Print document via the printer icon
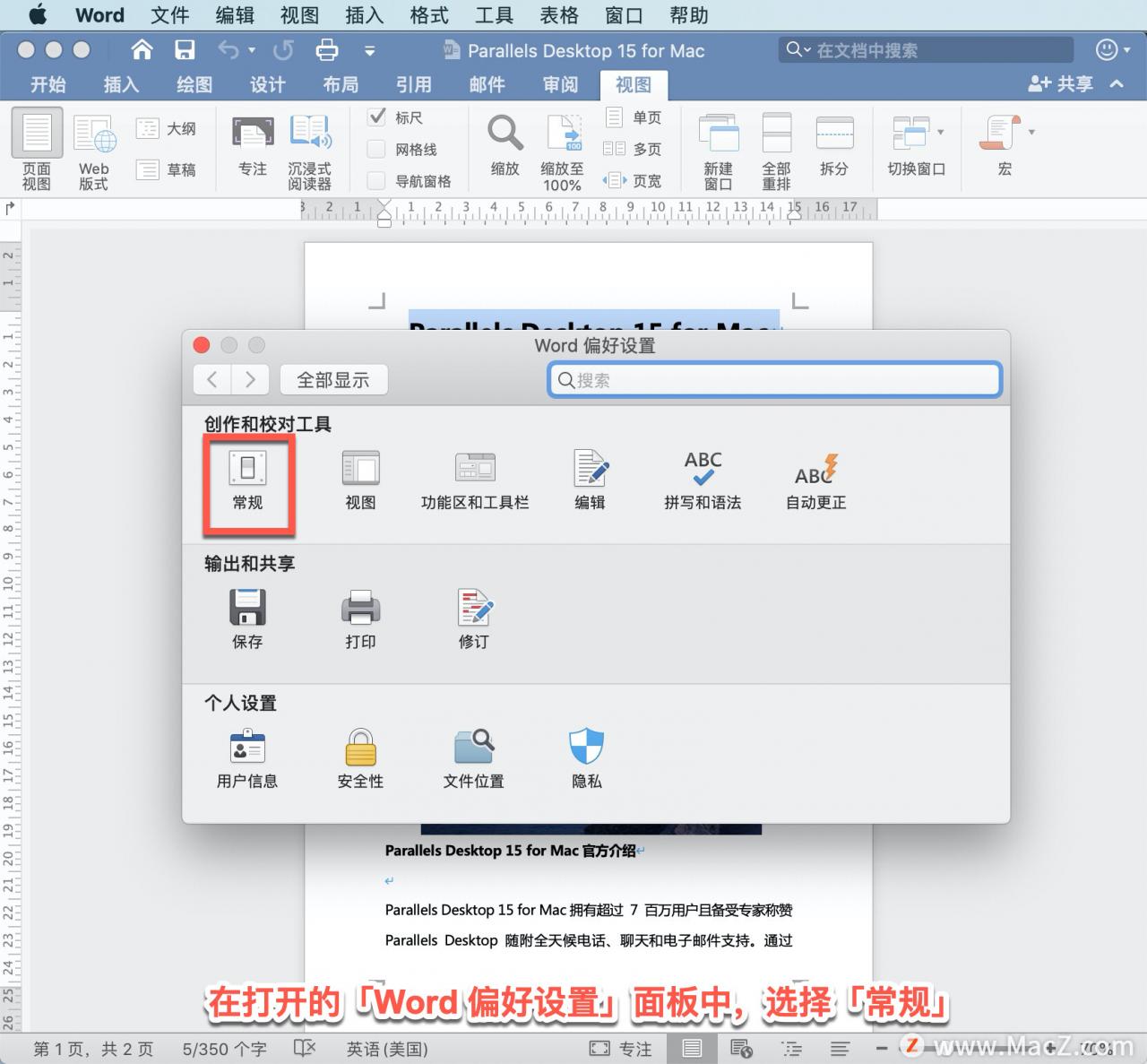 point(327,50)
